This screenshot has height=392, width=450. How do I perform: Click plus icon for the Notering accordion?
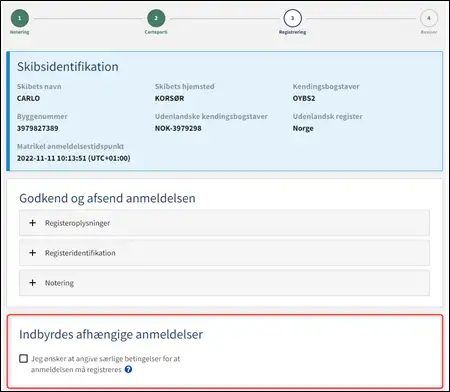[x=32, y=283]
